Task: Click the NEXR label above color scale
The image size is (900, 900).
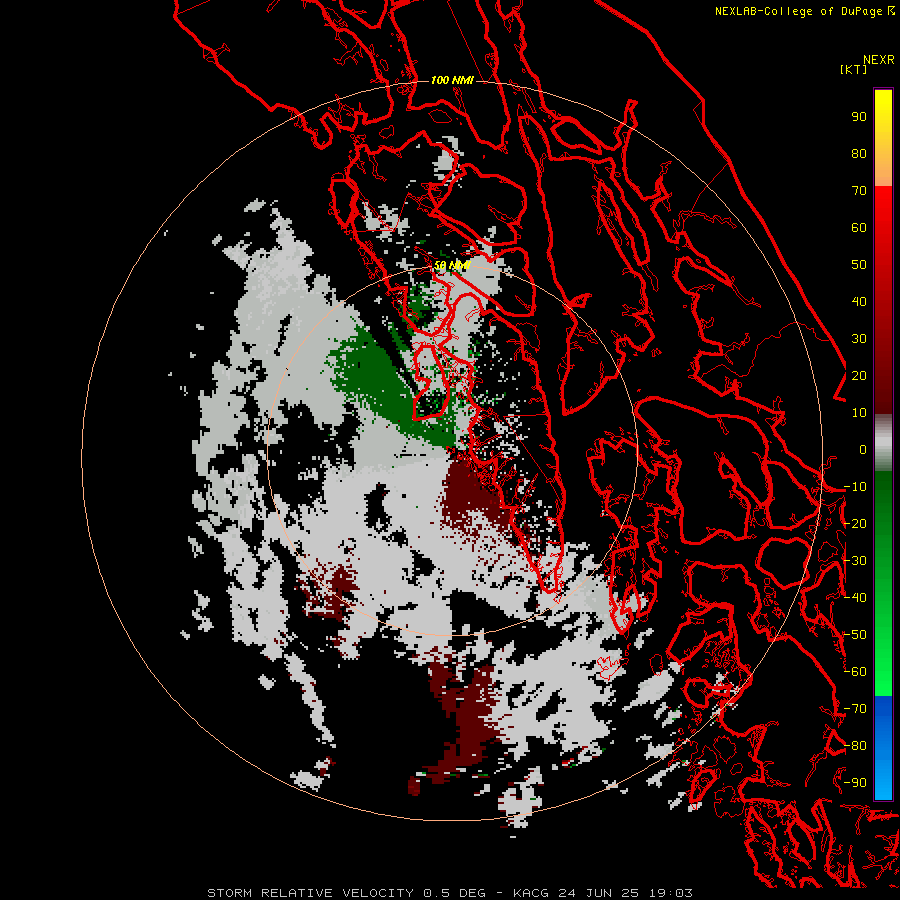Action: (x=879, y=60)
